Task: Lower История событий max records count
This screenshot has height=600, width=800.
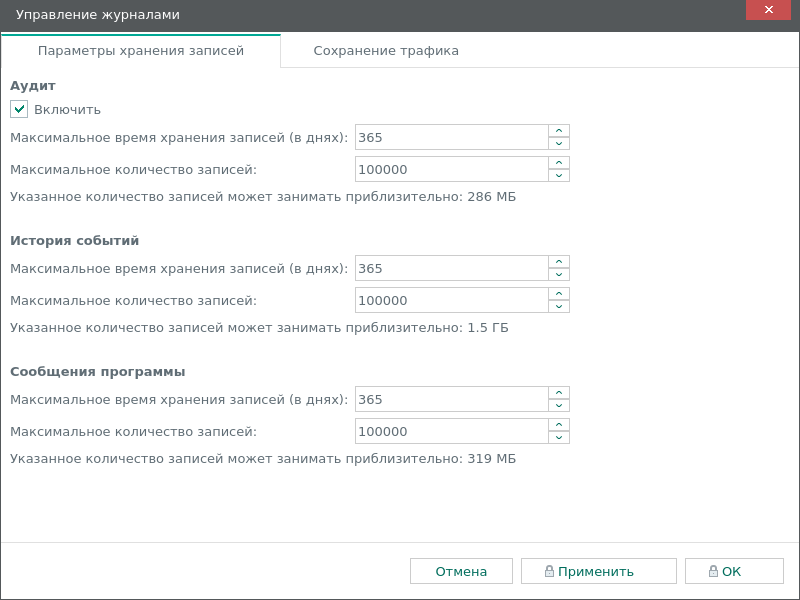Action: 559,307
